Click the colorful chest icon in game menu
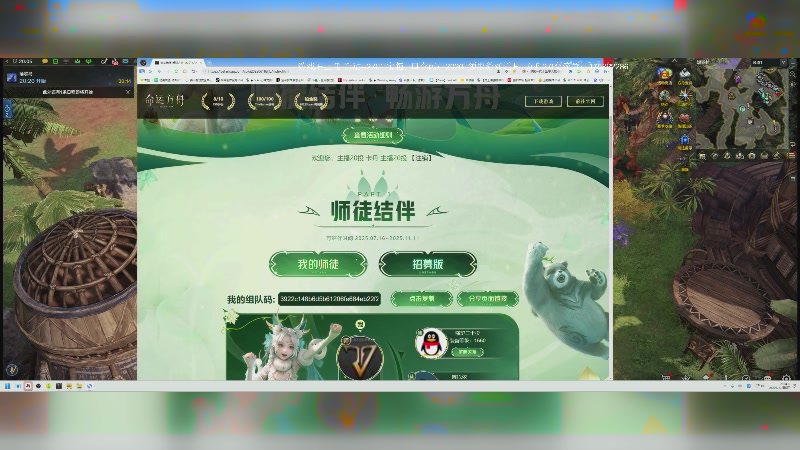The height and width of the screenshot is (450, 800). (x=664, y=75)
